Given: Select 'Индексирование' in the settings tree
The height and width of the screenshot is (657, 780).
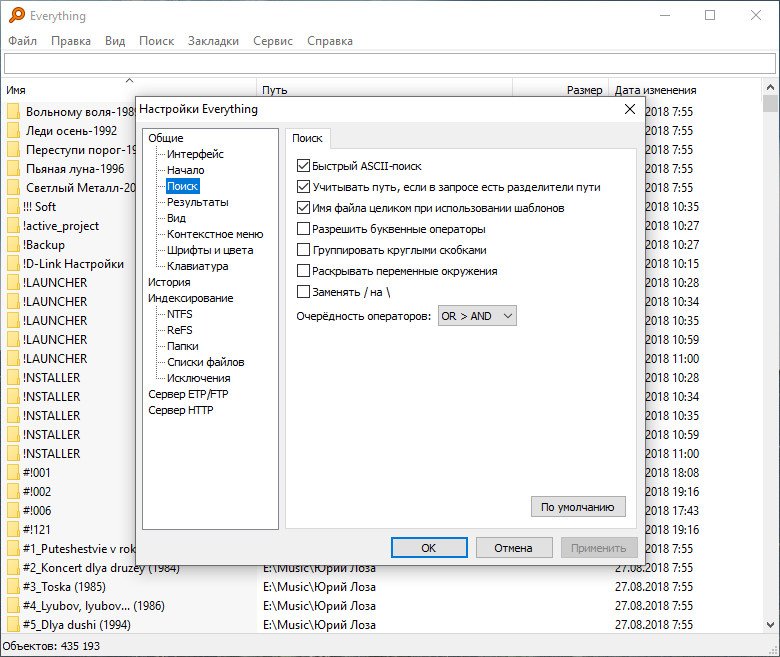Looking at the screenshot, I should [x=190, y=298].
